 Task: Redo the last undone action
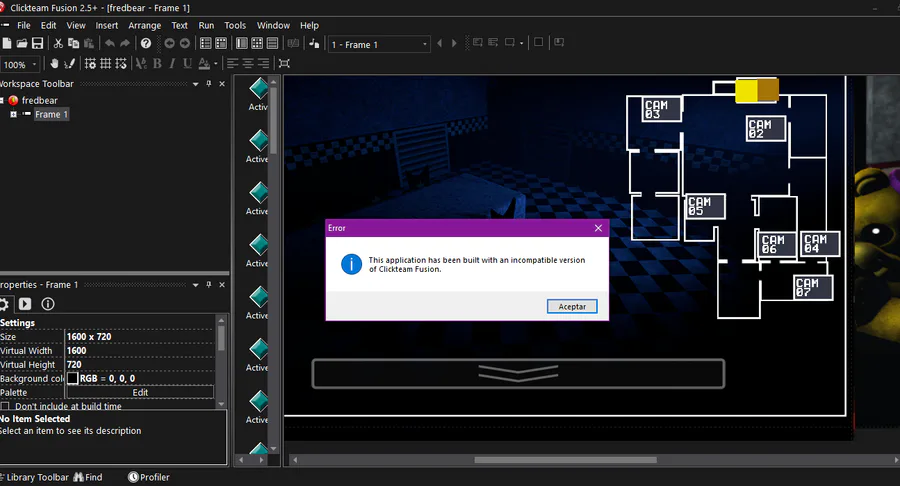coord(125,43)
